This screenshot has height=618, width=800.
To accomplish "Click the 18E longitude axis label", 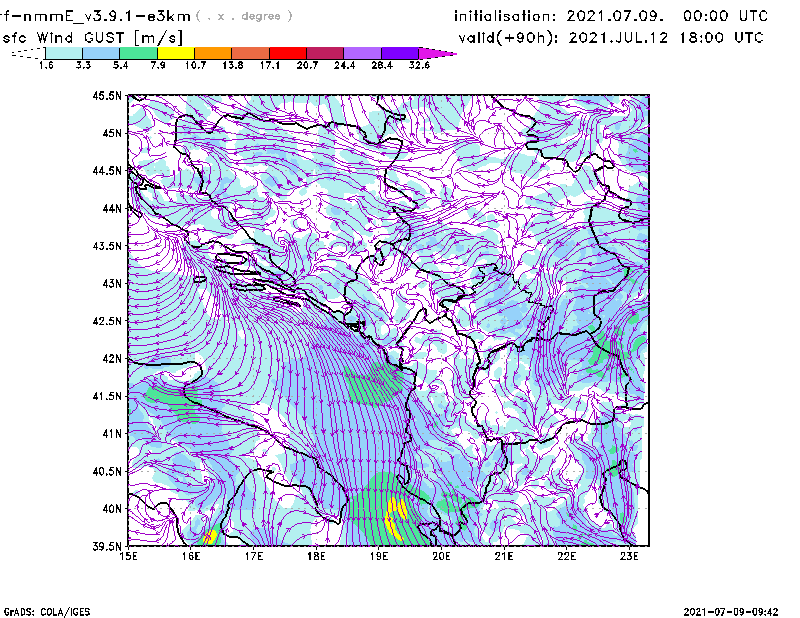I will coord(316,556).
